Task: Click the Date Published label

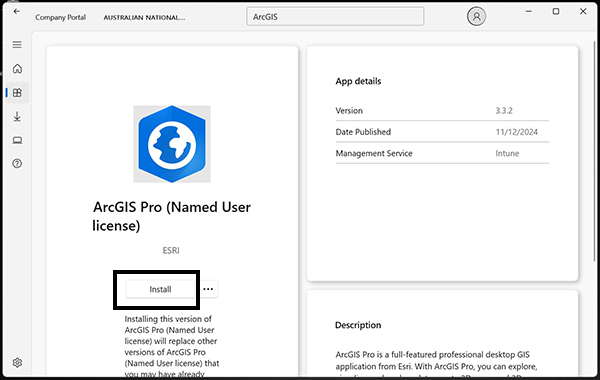Action: coord(363,132)
